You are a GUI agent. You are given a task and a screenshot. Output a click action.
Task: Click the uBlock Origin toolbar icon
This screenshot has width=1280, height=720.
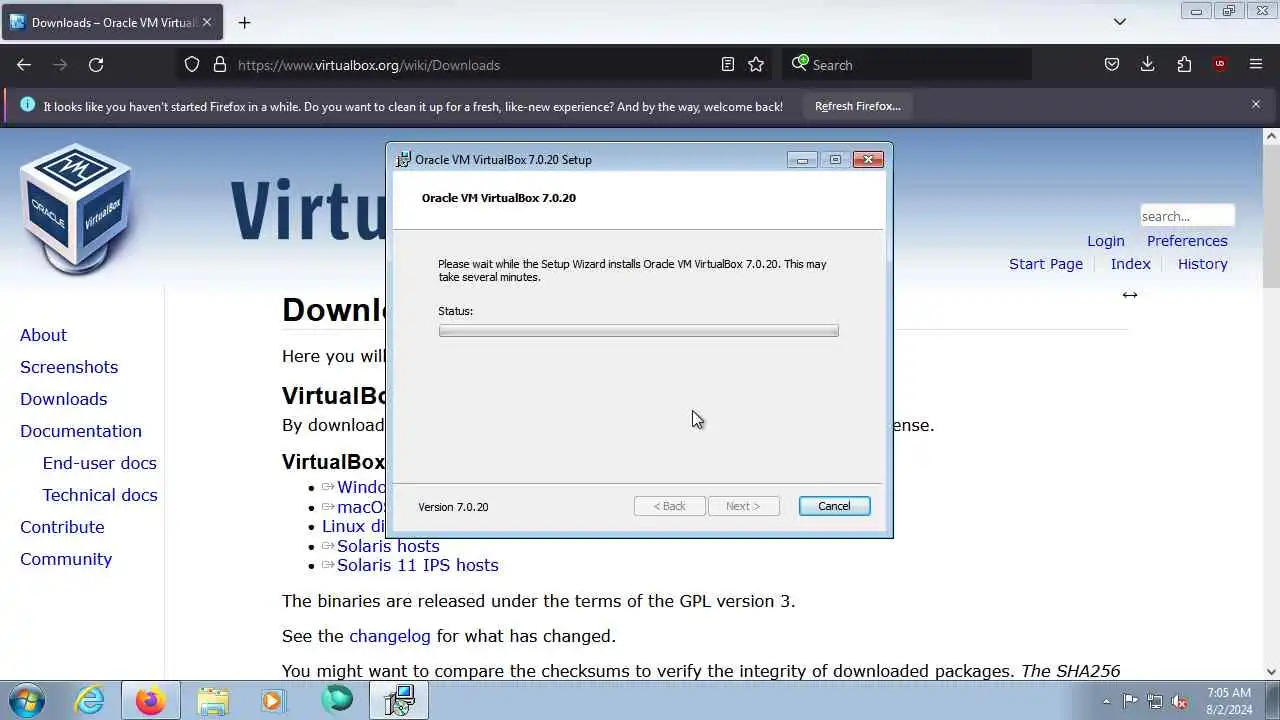pyautogui.click(x=1220, y=65)
